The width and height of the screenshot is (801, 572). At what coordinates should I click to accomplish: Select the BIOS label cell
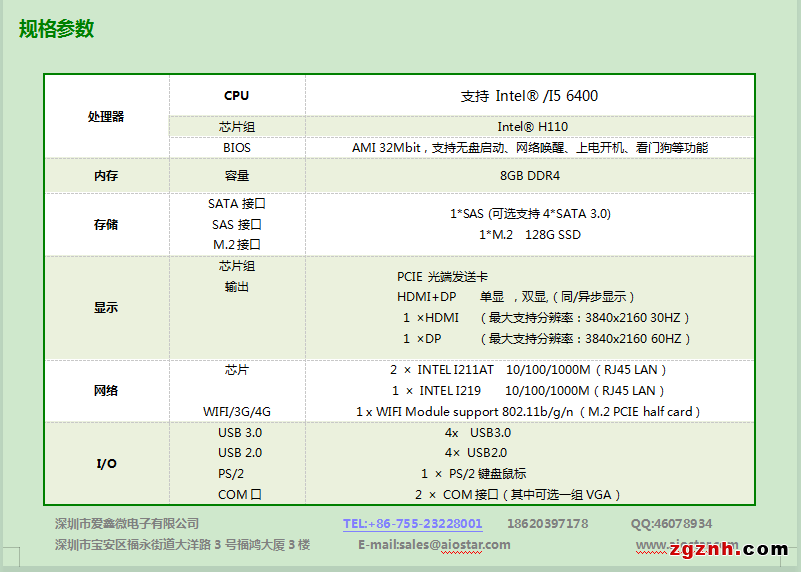237,148
